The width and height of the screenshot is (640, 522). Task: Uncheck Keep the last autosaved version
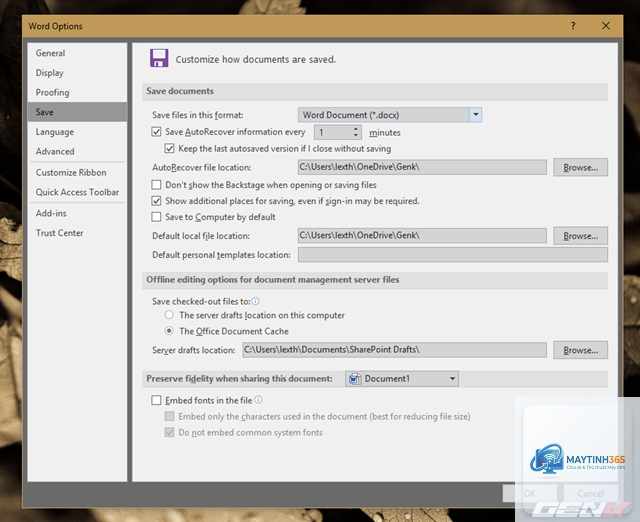click(169, 148)
